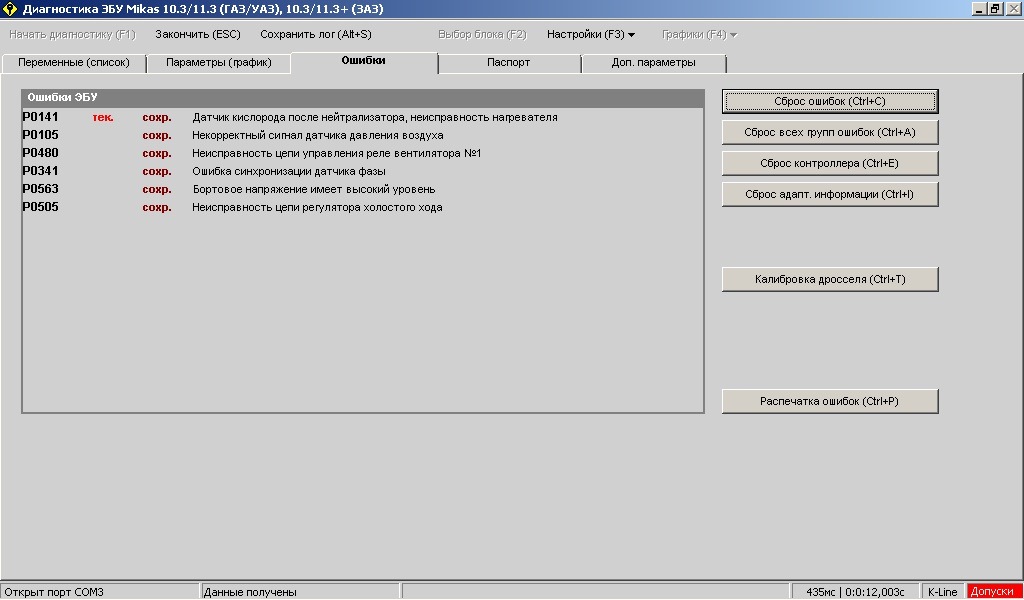1024x600 pixels.
Task: Click the K-Line status indicator
Action: 942,592
